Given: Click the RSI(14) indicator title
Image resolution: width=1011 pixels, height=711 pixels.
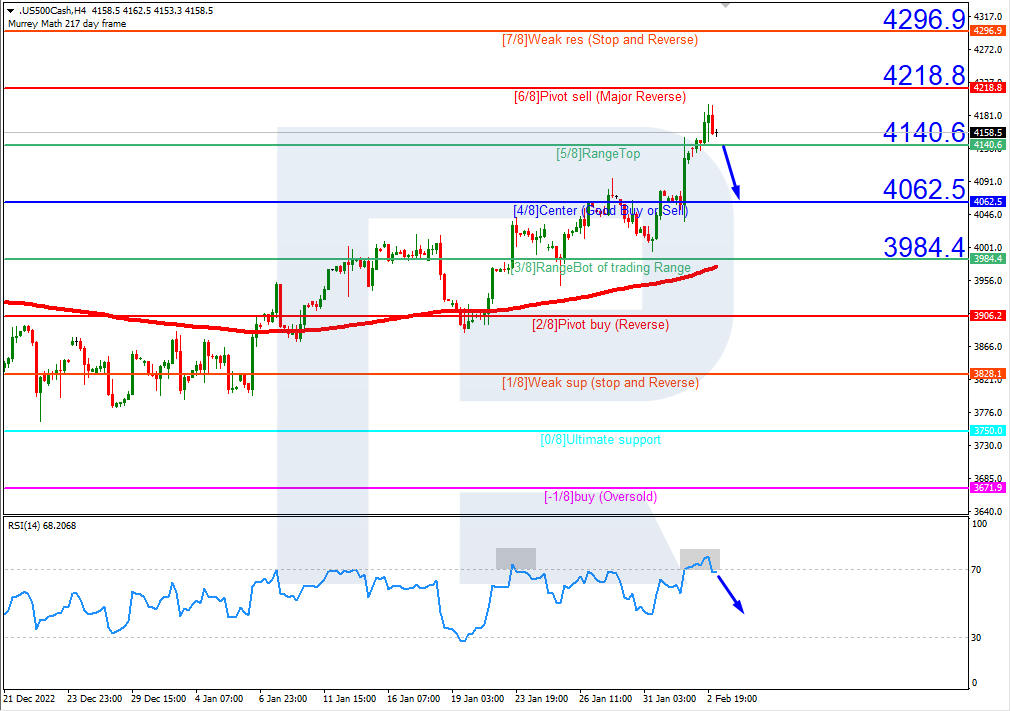Looking at the screenshot, I should (42, 525).
